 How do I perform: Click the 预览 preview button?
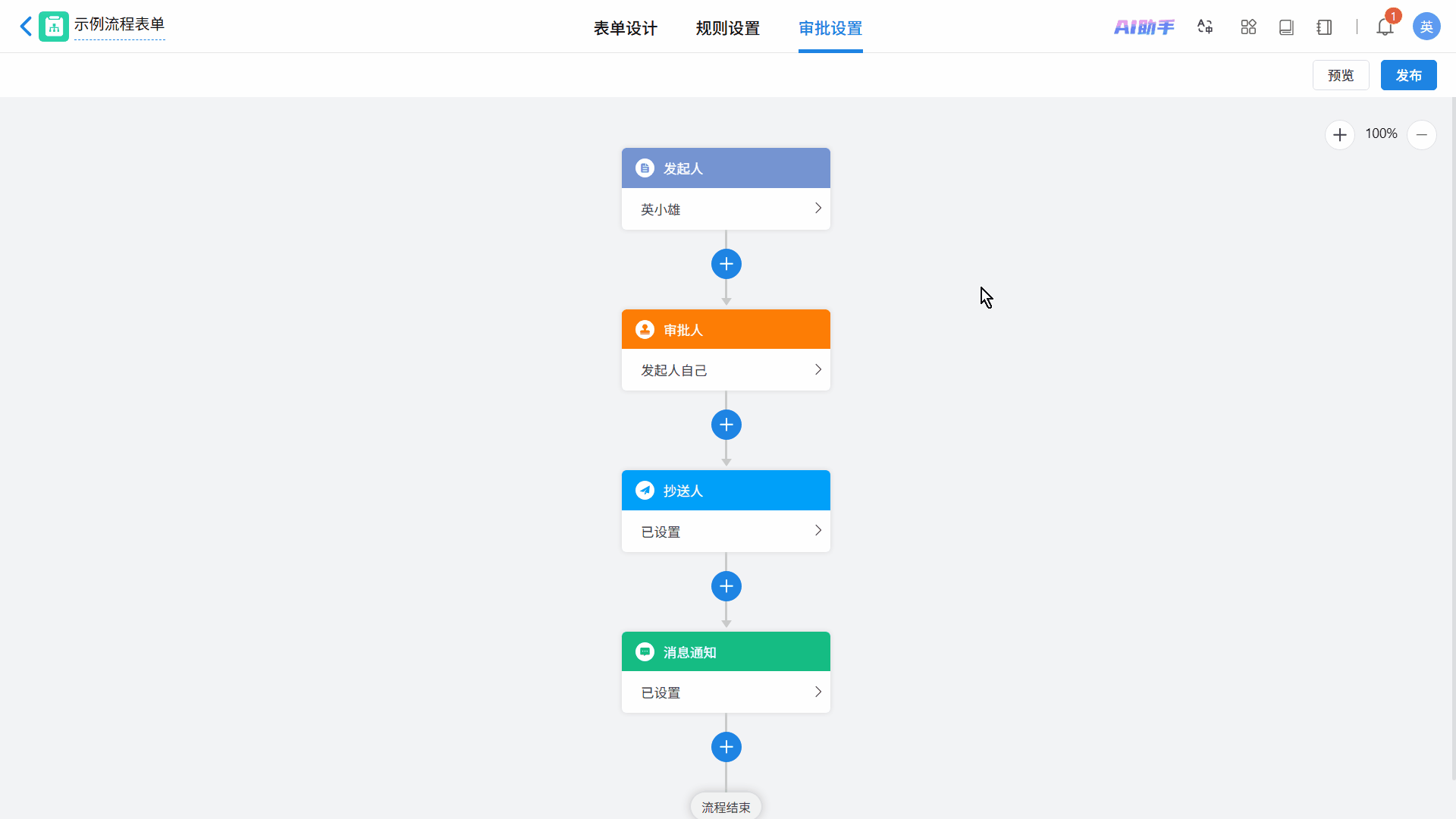1340,75
